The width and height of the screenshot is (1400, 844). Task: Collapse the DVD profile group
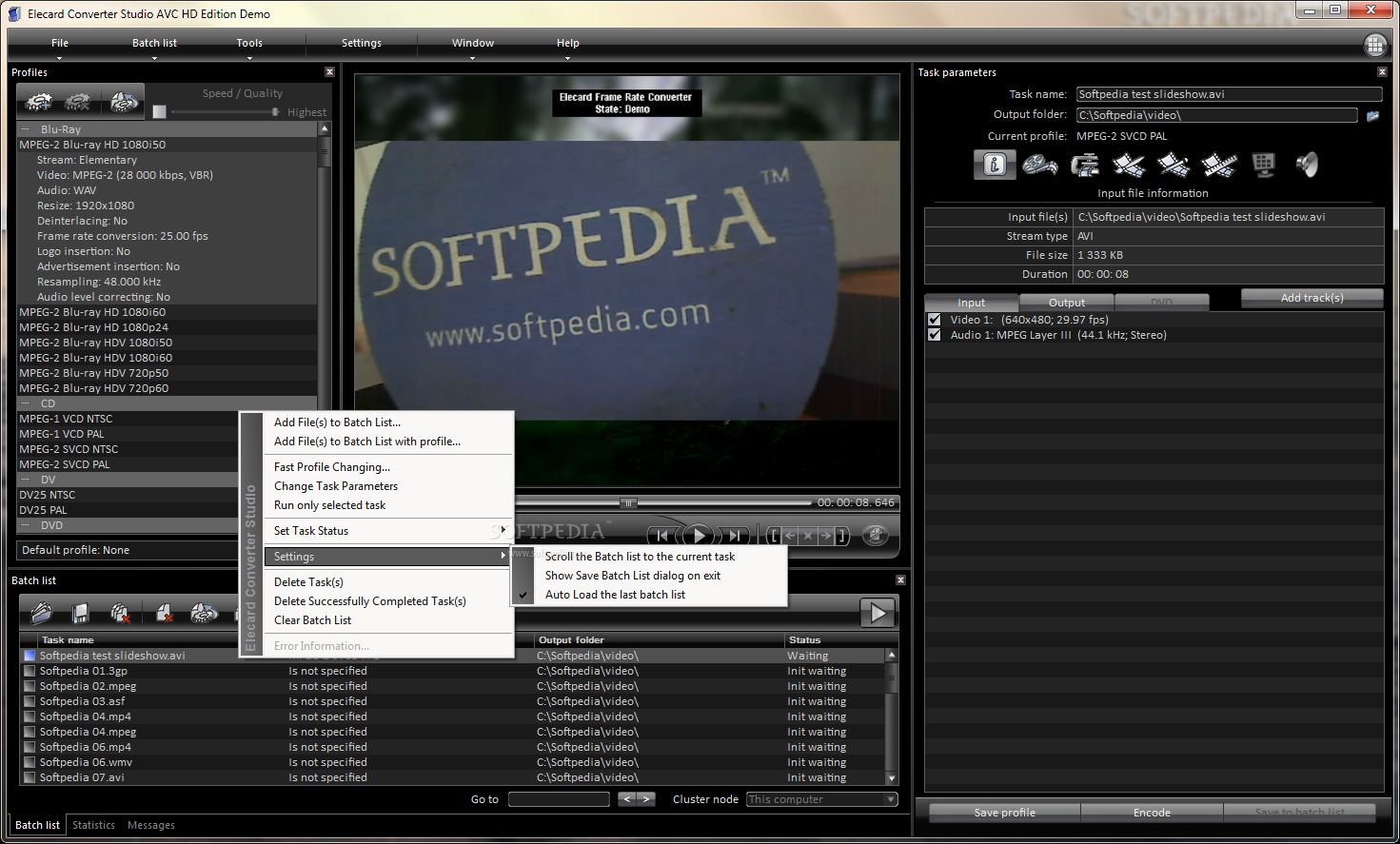click(26, 525)
